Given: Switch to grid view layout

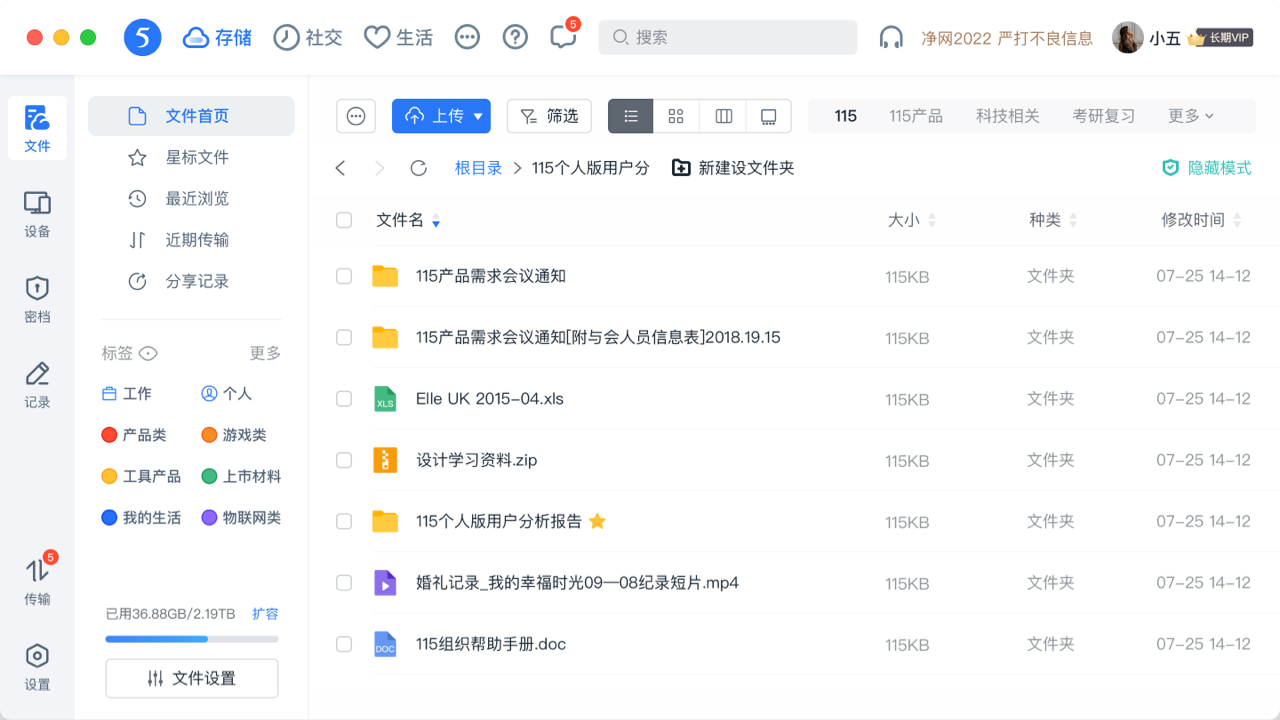Looking at the screenshot, I should [676, 116].
